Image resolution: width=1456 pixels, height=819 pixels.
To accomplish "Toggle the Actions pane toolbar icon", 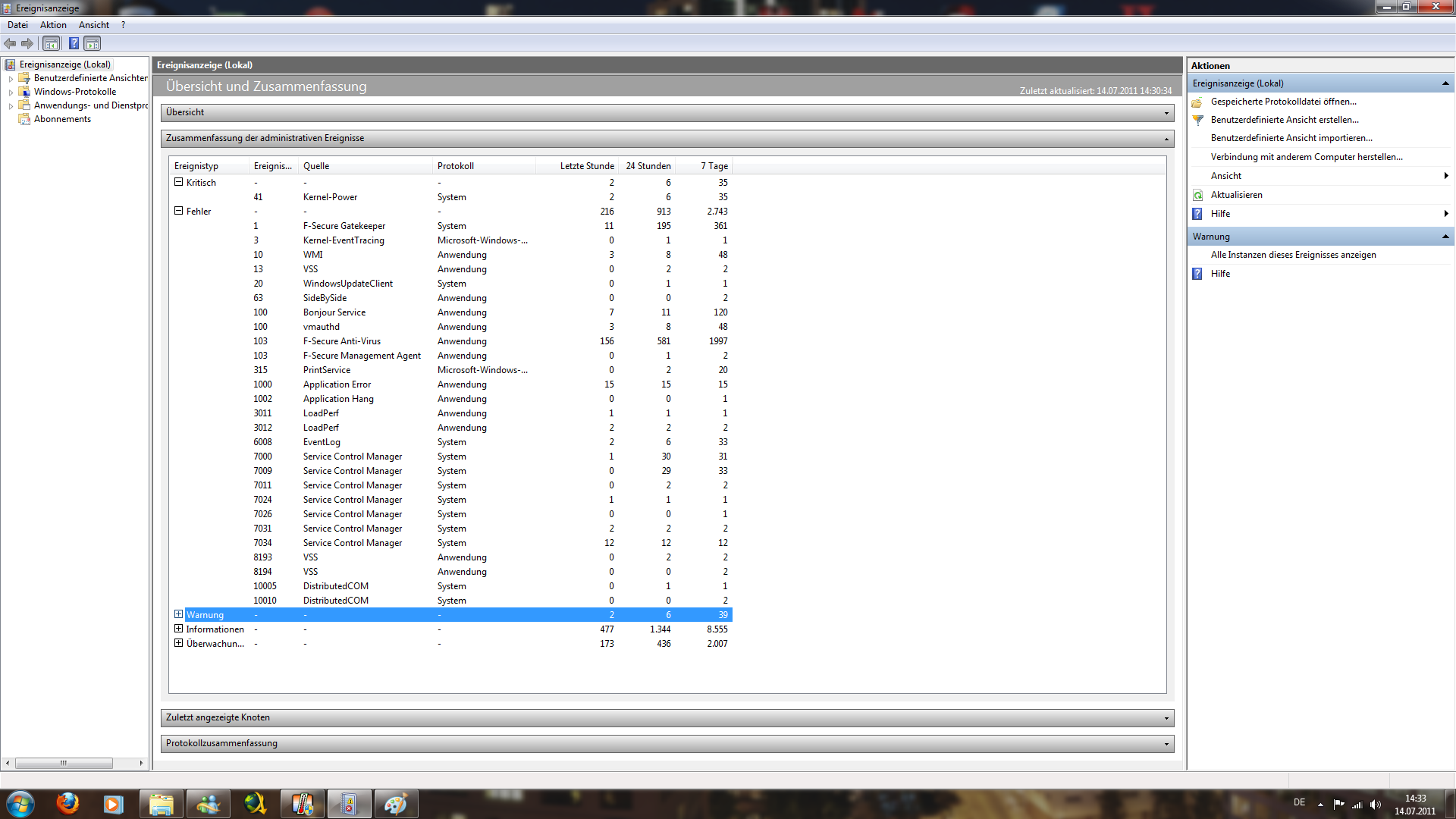I will (92, 43).
